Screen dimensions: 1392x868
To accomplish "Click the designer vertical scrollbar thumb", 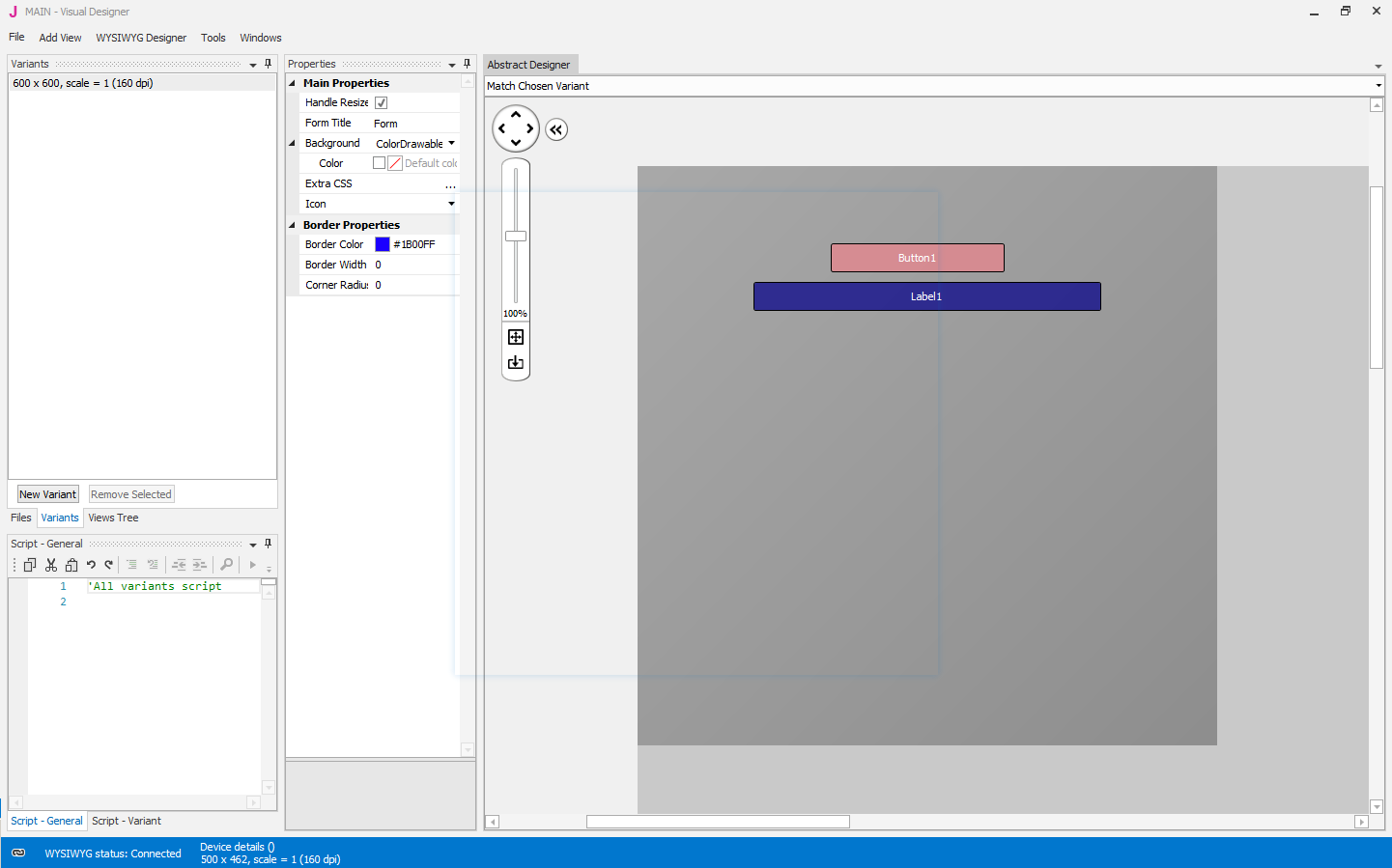I will tap(1377, 276).
